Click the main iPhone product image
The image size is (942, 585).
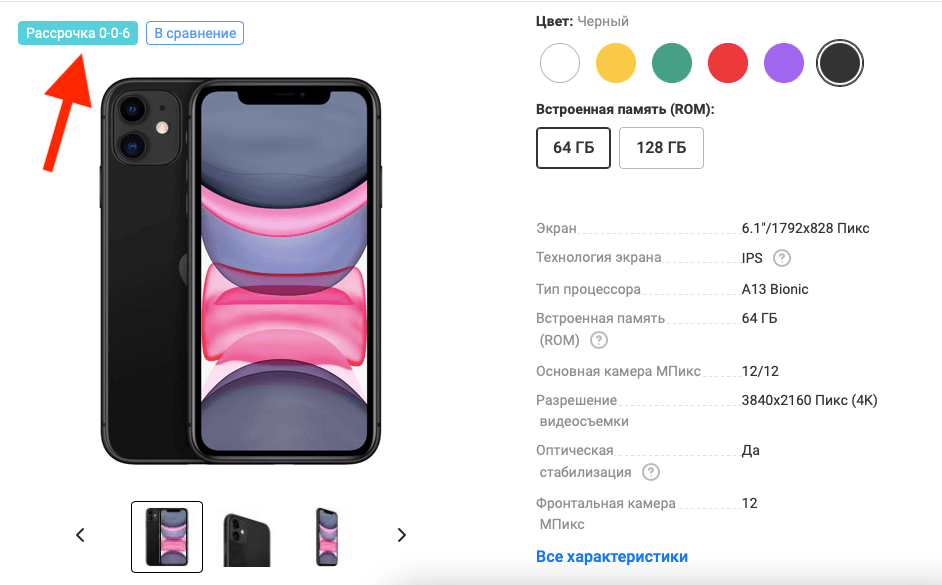coord(240,270)
